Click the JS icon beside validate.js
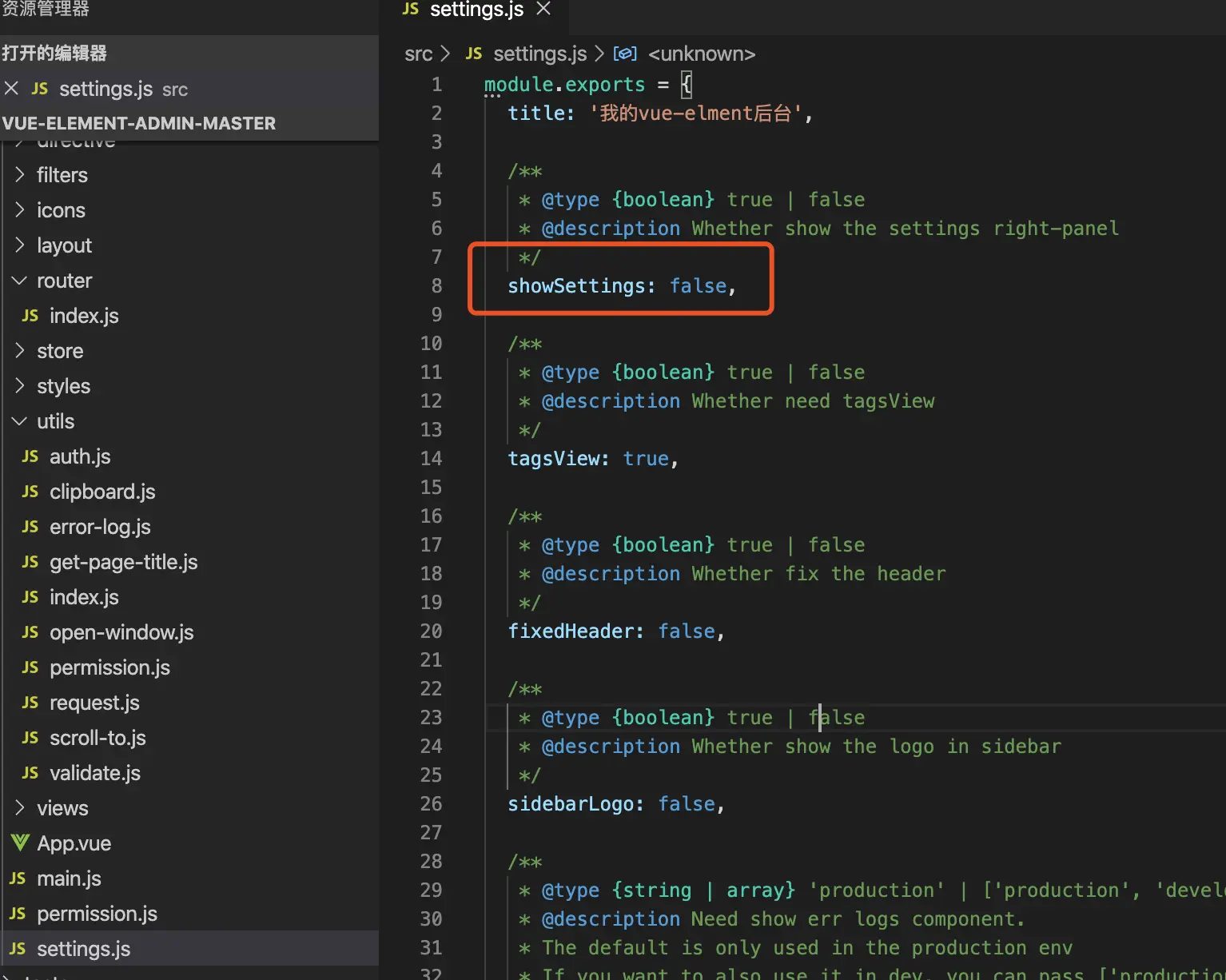The image size is (1226, 980). pos(30,773)
